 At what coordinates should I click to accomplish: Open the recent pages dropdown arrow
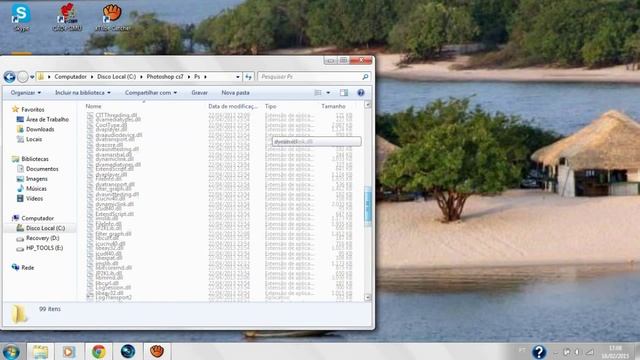coord(32,77)
